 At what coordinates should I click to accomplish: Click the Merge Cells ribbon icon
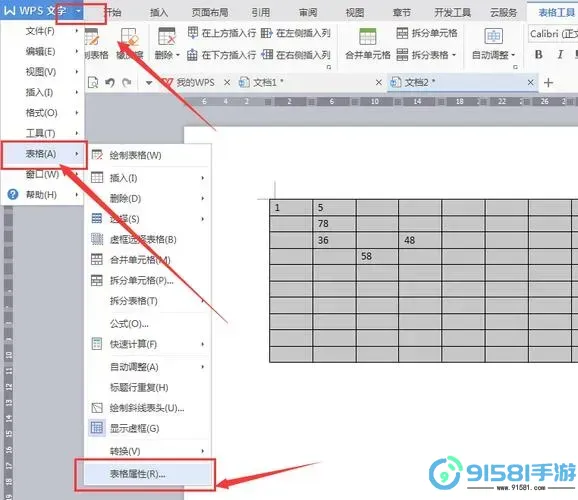[368, 36]
